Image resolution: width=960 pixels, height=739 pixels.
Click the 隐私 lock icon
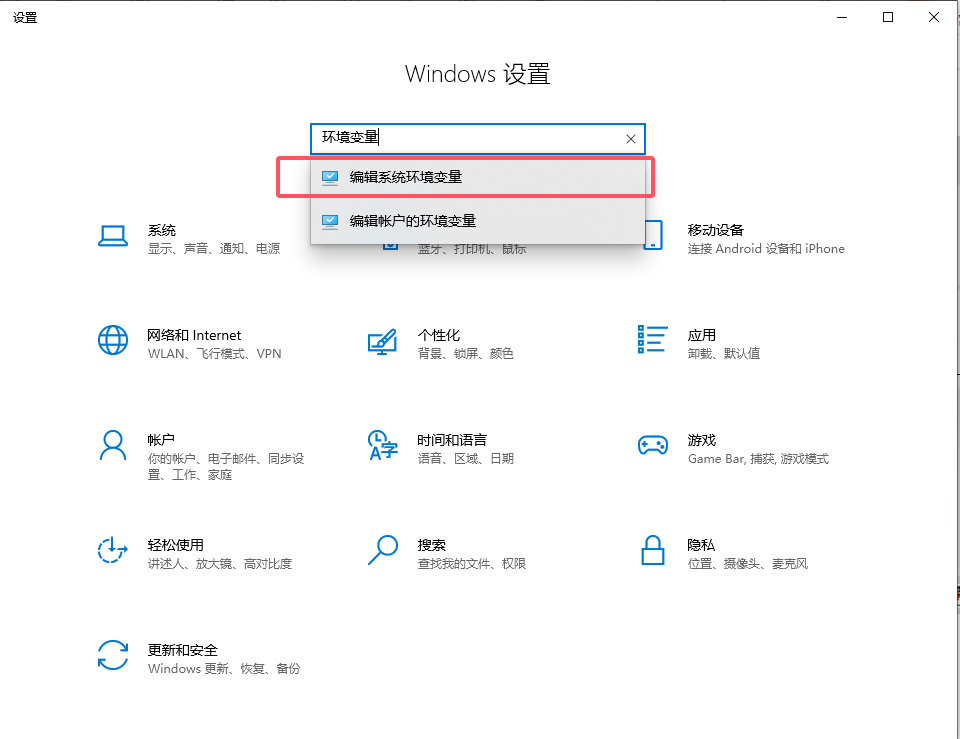tap(653, 550)
